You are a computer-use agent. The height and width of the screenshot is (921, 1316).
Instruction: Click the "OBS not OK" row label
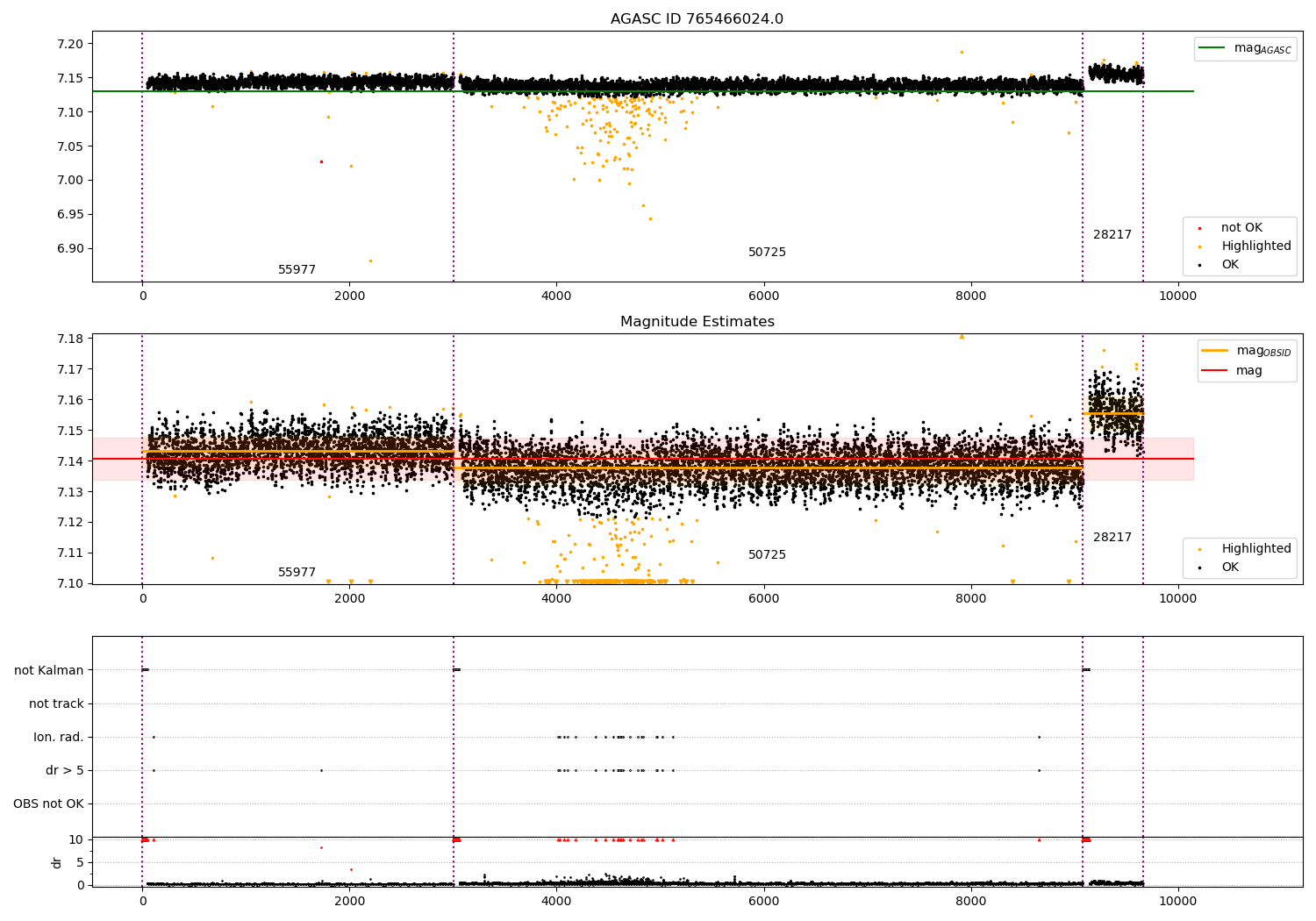pos(49,803)
